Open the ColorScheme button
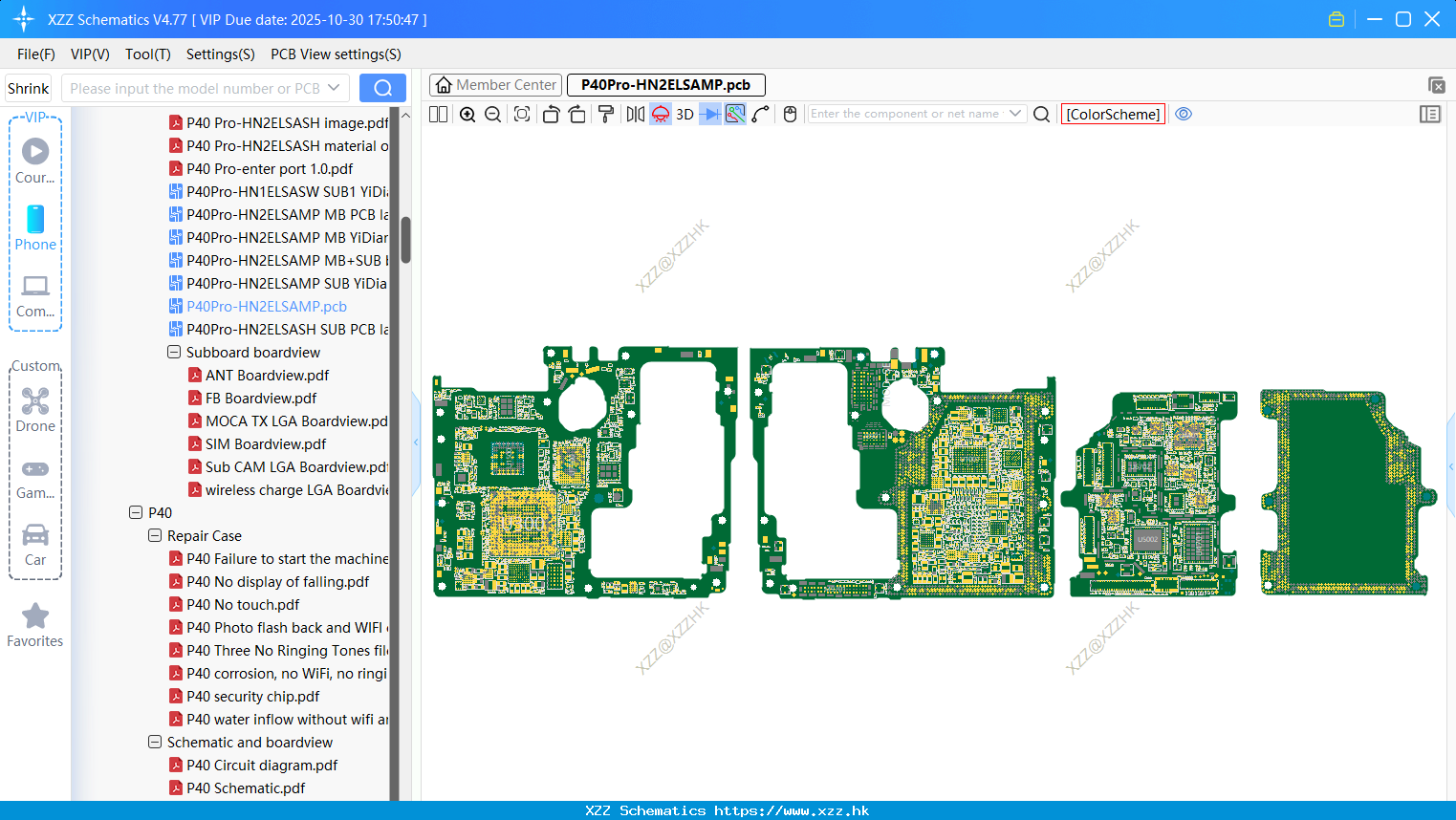Viewport: 1456px width, 820px height. point(1113,114)
